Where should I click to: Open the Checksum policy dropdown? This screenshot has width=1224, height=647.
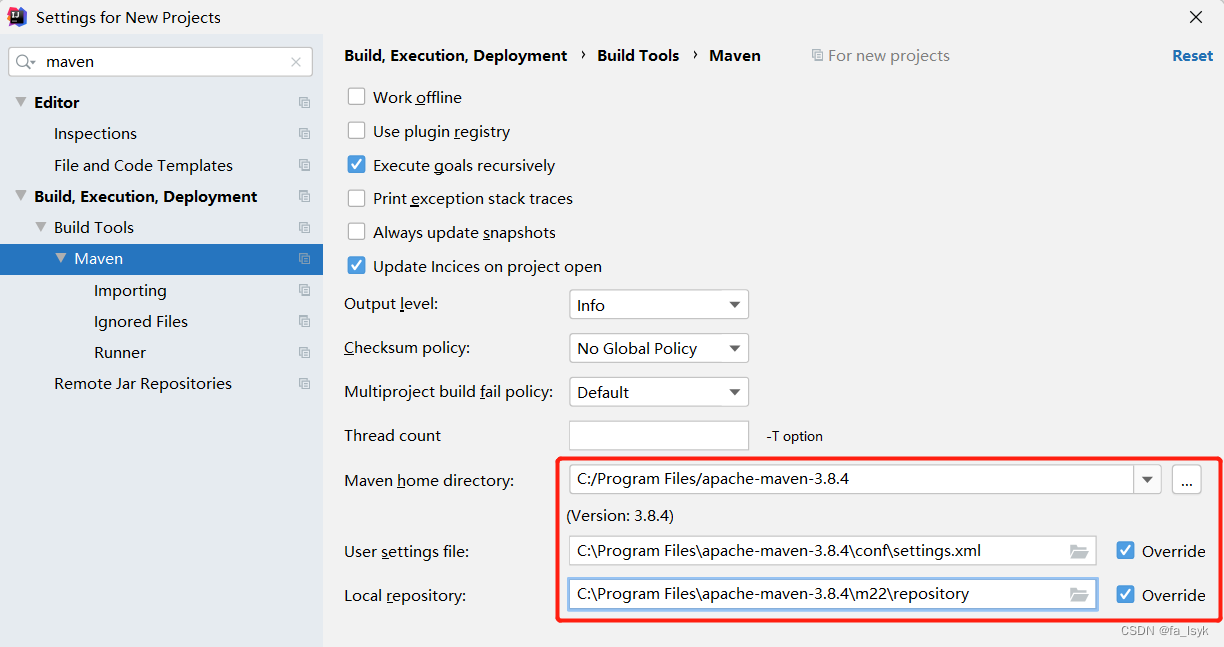coord(658,348)
